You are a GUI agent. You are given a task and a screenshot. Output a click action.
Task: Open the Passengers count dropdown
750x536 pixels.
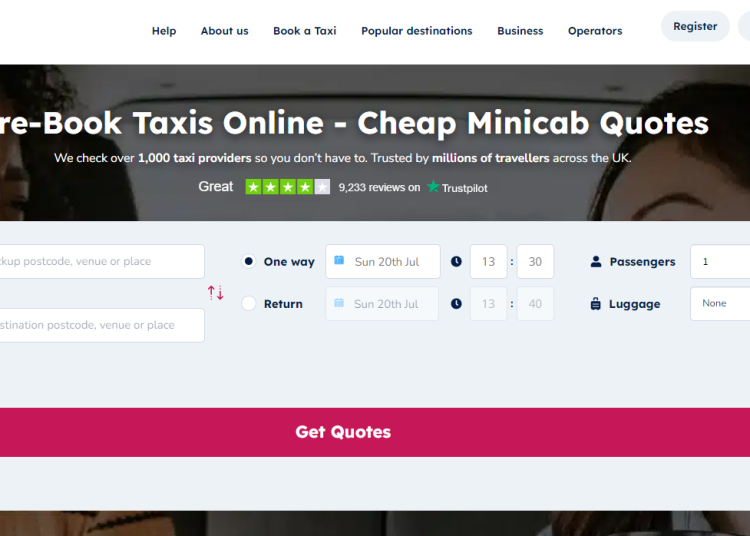click(720, 262)
